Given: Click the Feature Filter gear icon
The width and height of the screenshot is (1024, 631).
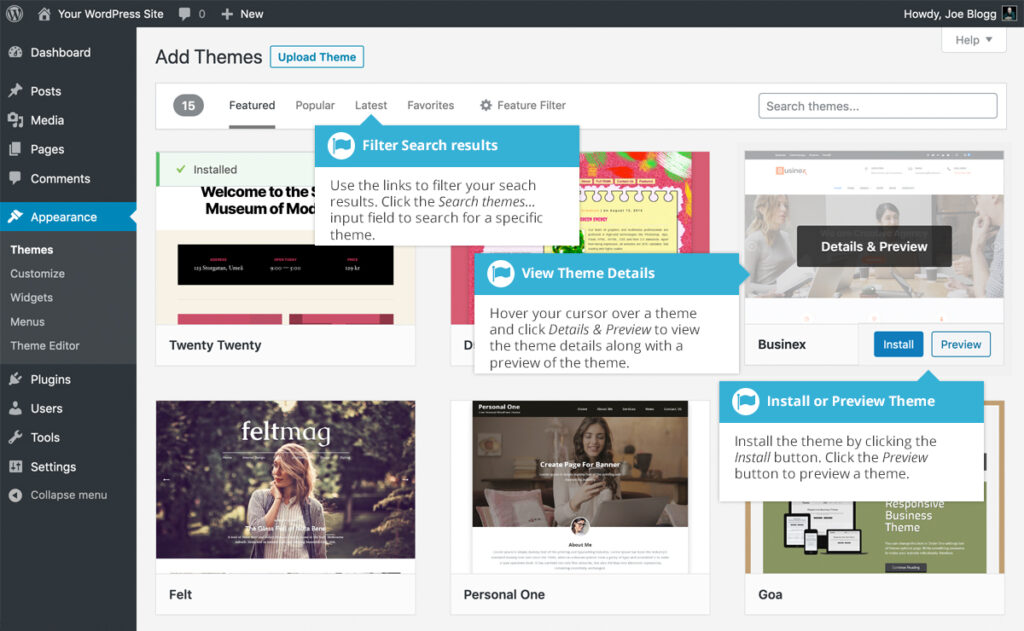Looking at the screenshot, I should [486, 105].
